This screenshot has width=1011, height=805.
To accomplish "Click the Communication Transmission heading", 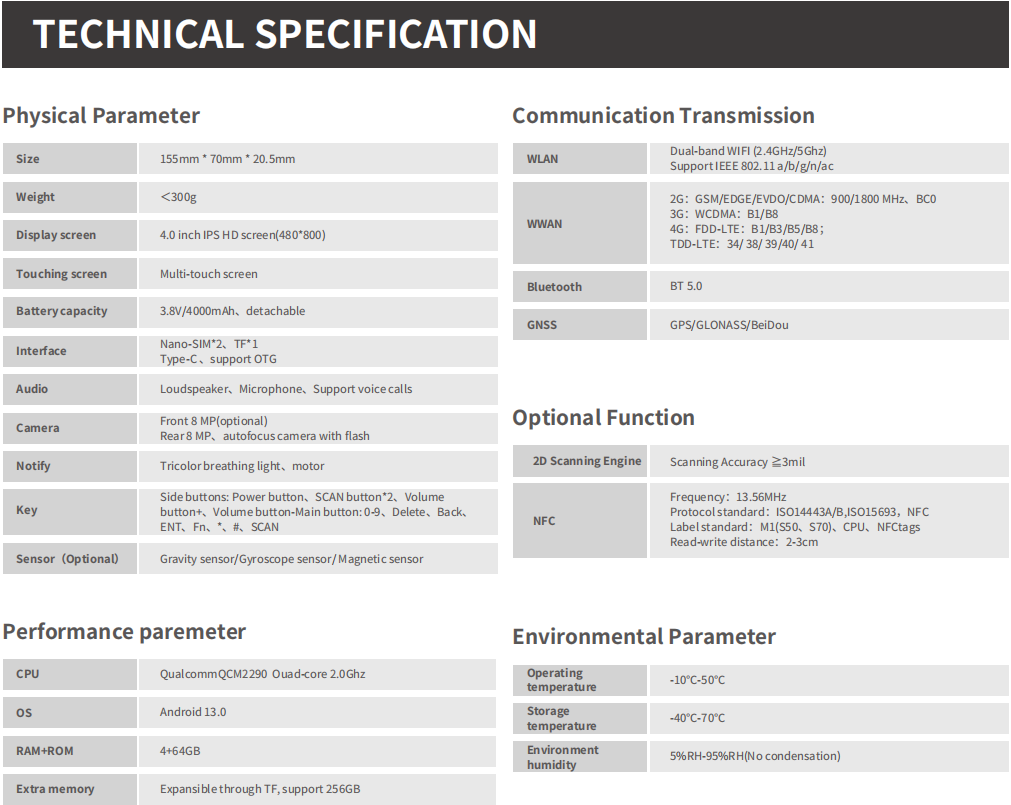I will 663,116.
